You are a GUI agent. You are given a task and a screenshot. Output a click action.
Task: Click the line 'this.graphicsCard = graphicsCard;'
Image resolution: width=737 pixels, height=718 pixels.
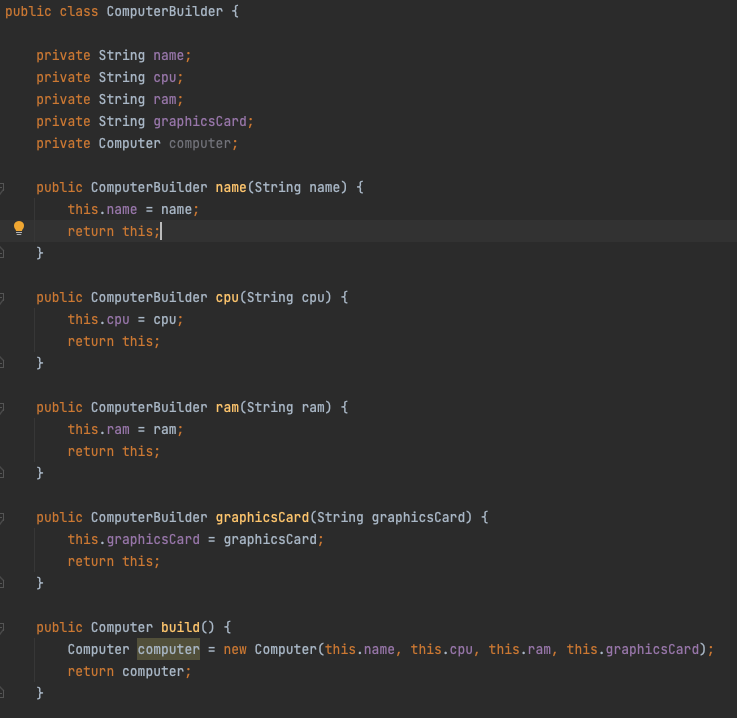tap(196, 539)
